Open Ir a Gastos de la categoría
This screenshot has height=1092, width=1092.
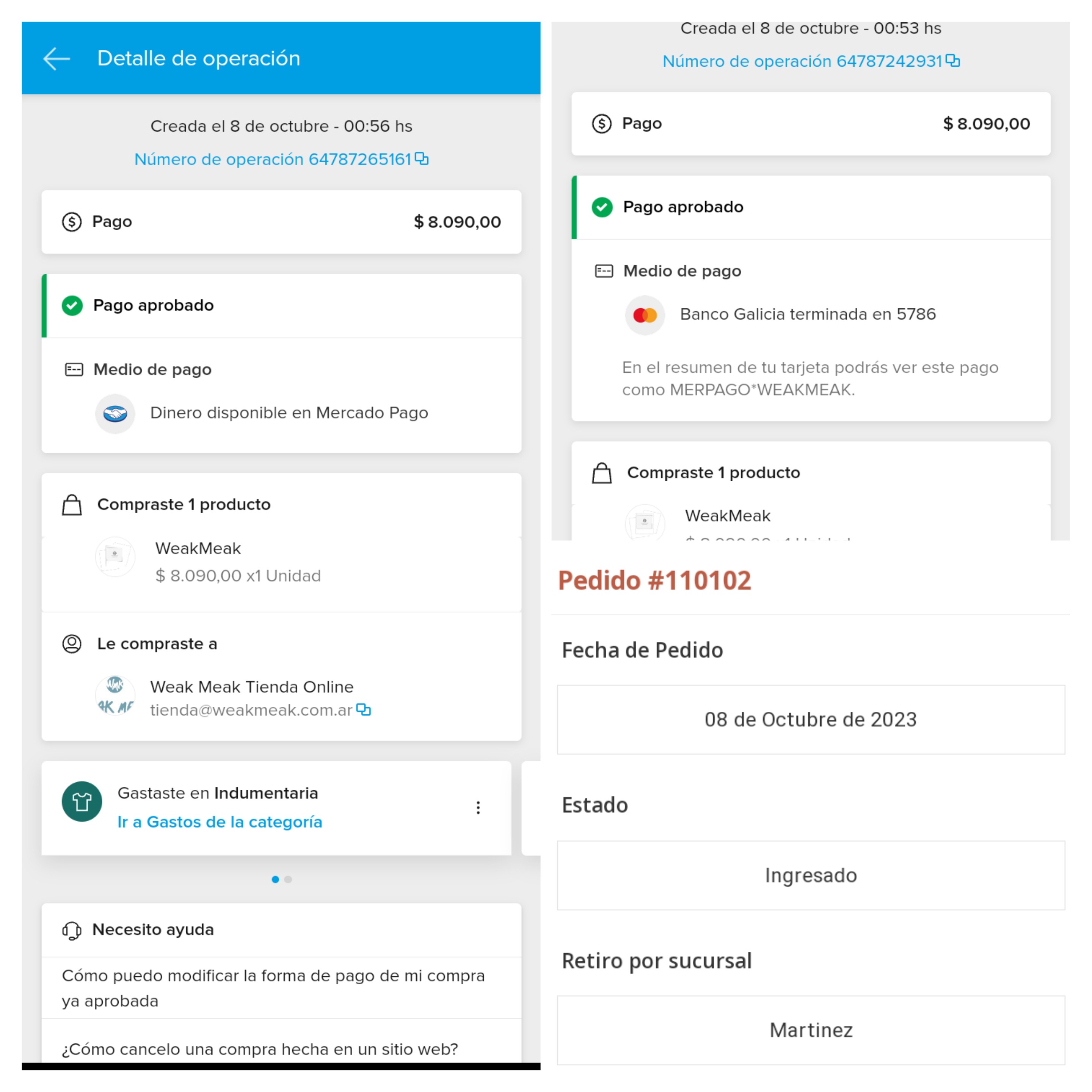[x=220, y=822]
